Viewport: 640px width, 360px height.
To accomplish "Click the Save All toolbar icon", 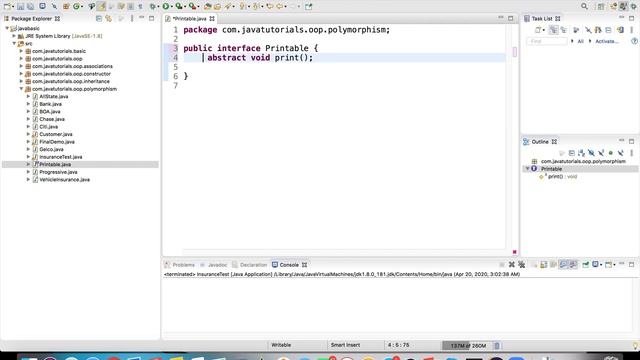I will coord(31,7).
